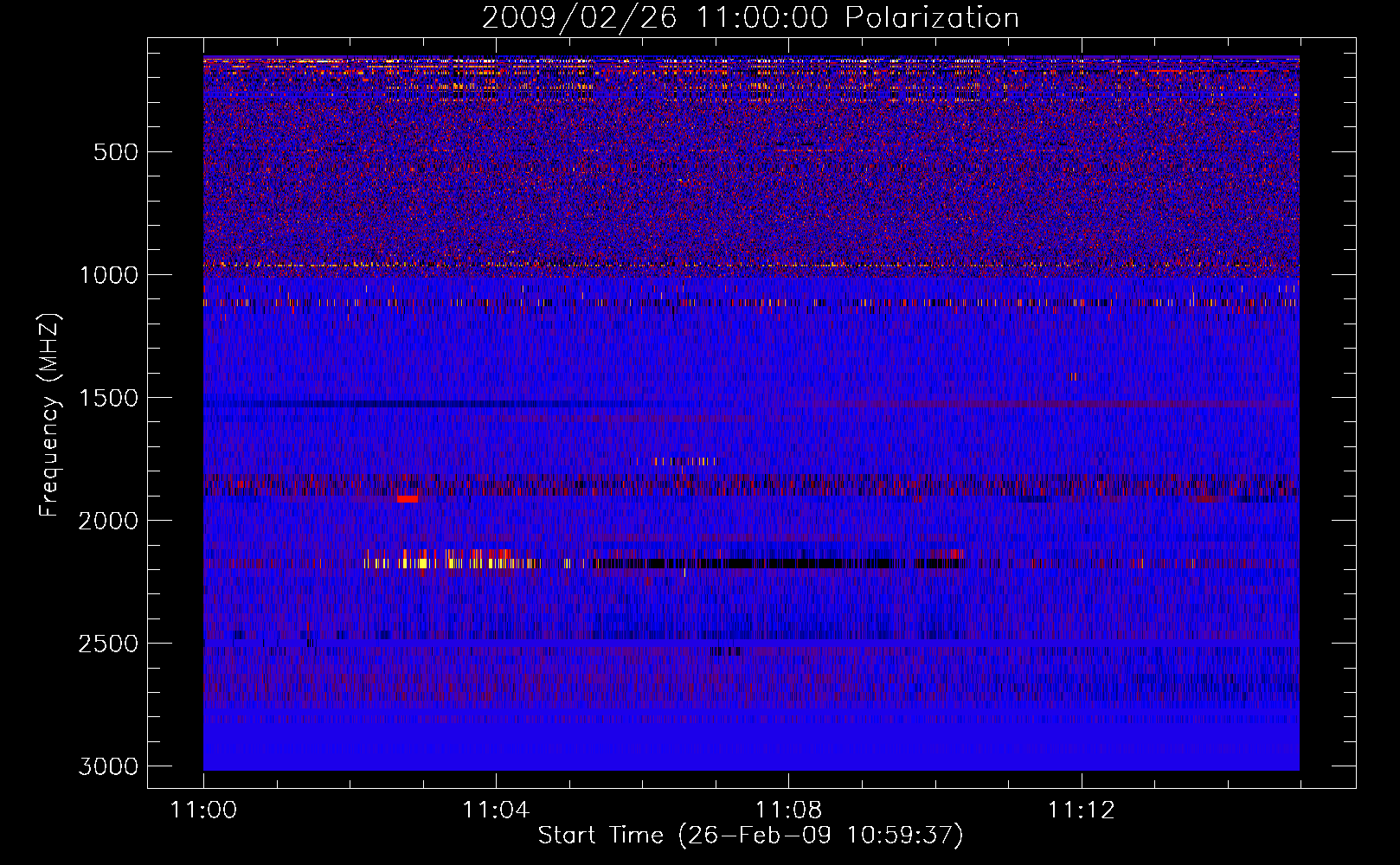This screenshot has height=865, width=1400.
Task: Click the 11:08 time tick label
Action: [788, 811]
